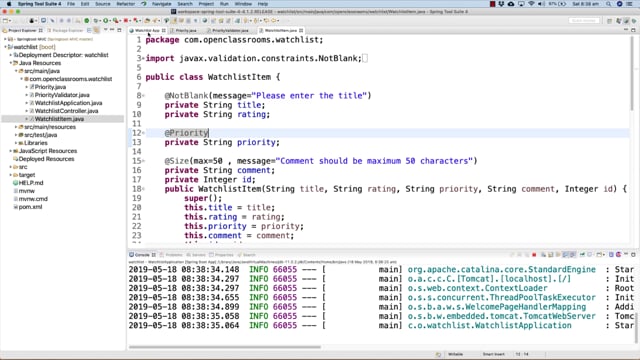This screenshot has width=640, height=360.
Task: Switch to the Watchlist App editor tab
Action: coord(147,31)
